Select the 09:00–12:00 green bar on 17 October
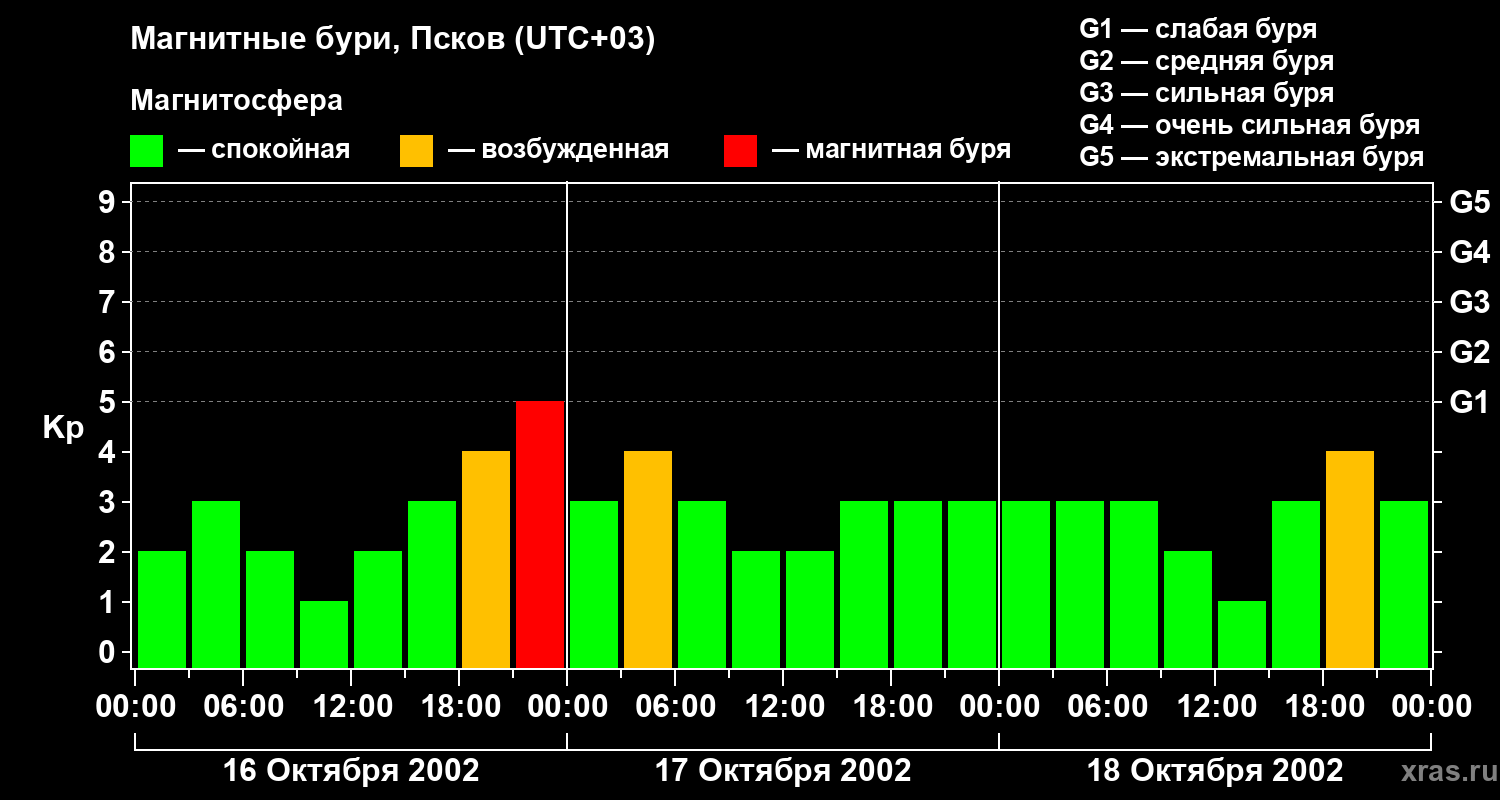 coord(756,610)
